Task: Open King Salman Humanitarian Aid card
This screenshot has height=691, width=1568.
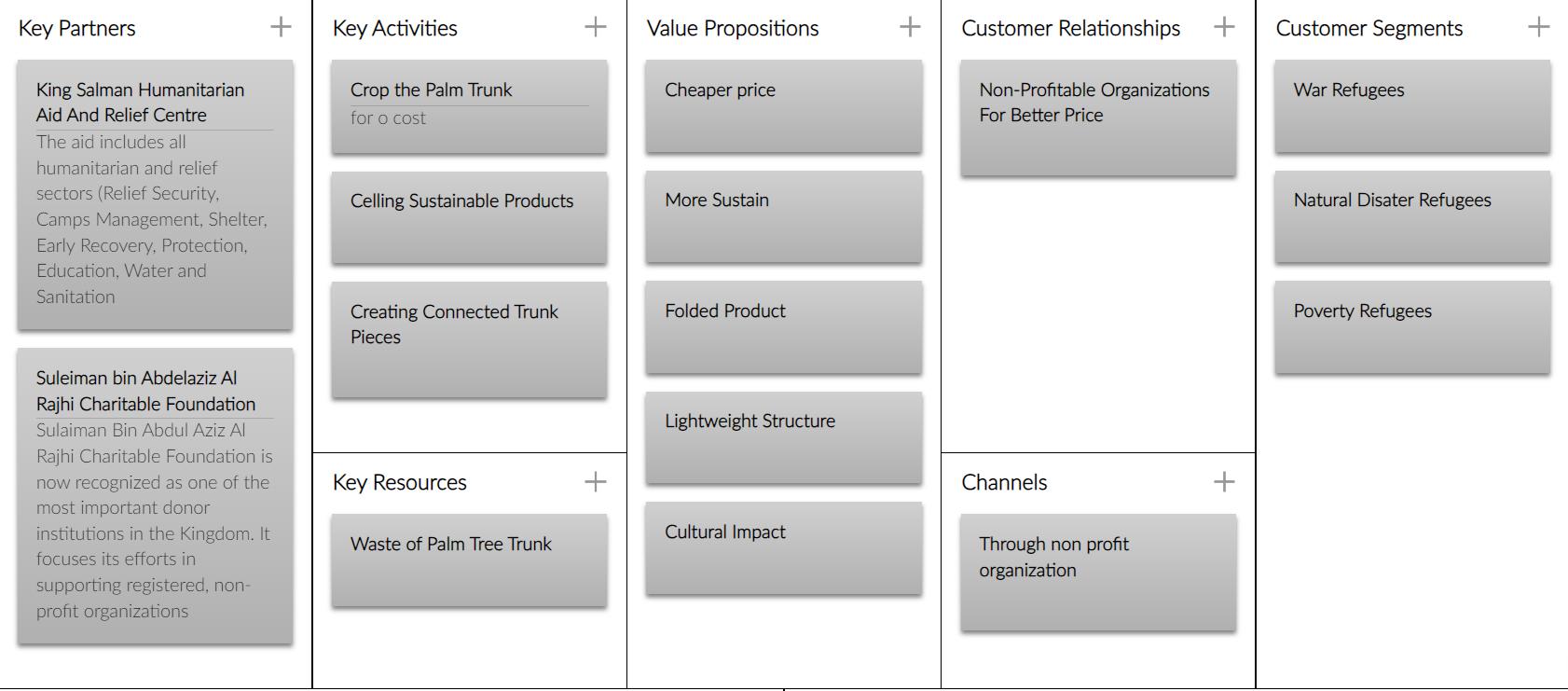Action: [x=155, y=195]
